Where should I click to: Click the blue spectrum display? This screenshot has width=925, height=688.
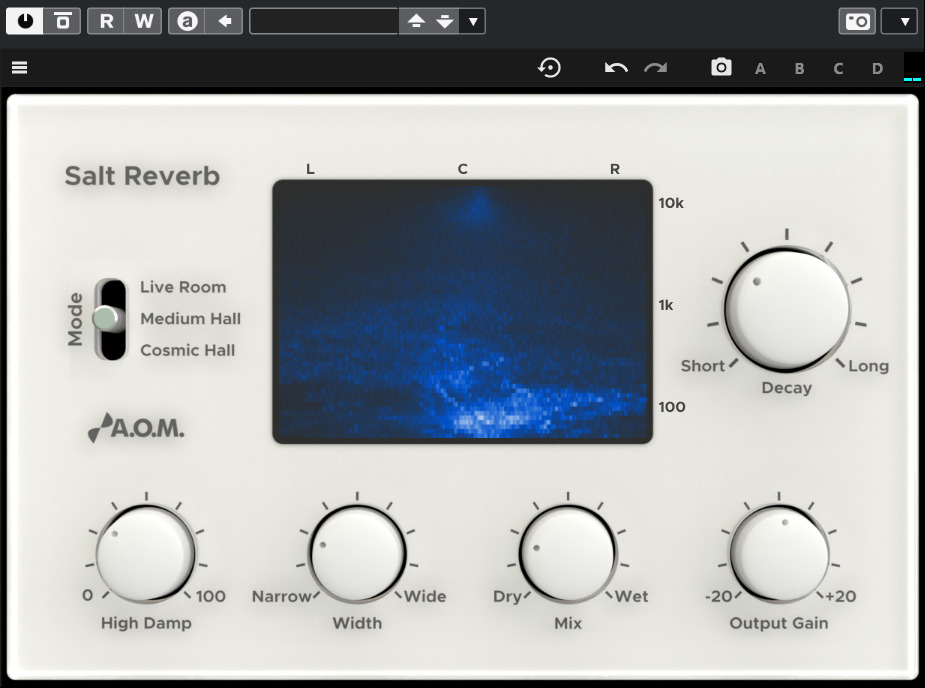462,312
